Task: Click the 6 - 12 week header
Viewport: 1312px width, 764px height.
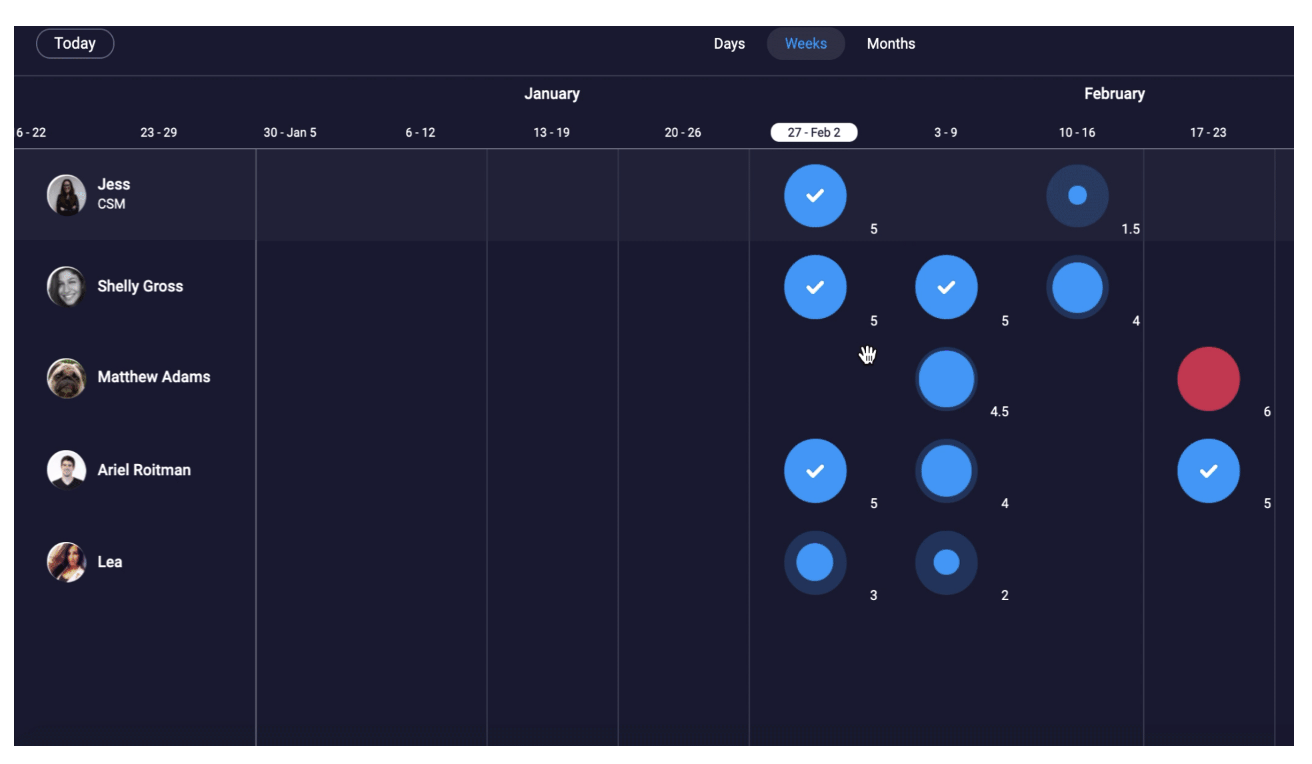Action: click(421, 133)
